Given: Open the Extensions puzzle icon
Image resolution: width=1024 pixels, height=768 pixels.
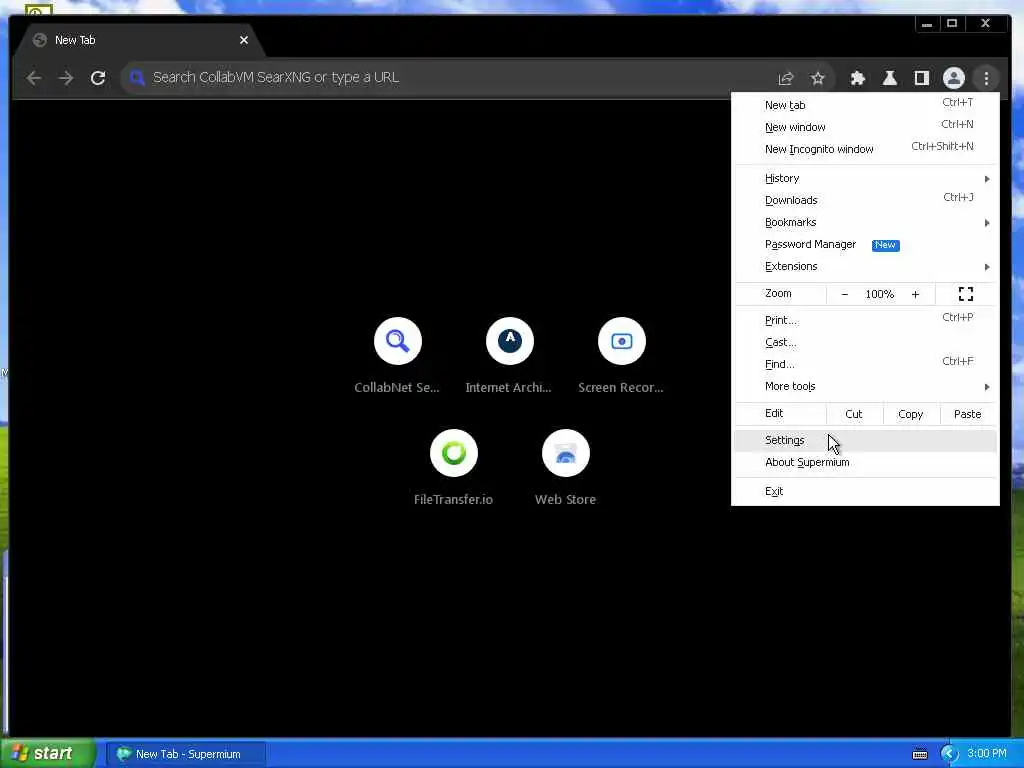Looking at the screenshot, I should (857, 78).
